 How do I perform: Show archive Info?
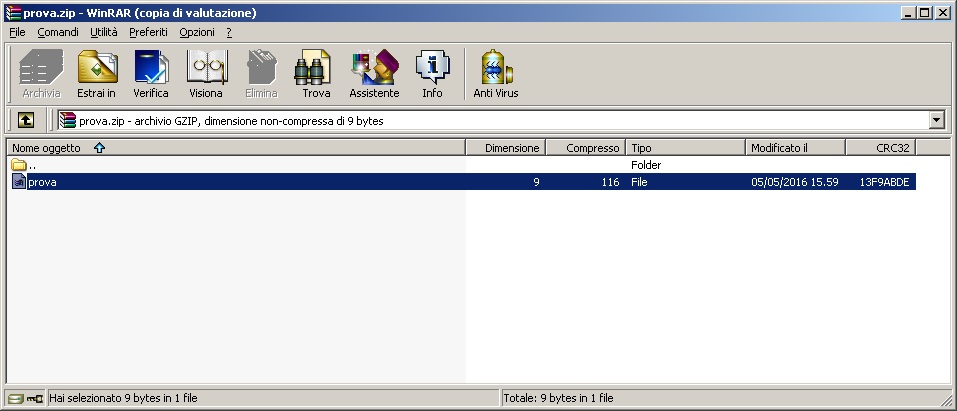432,74
